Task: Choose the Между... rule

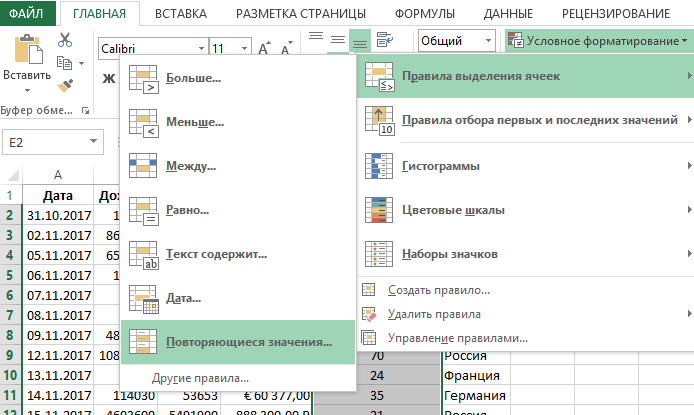Action: 238,166
